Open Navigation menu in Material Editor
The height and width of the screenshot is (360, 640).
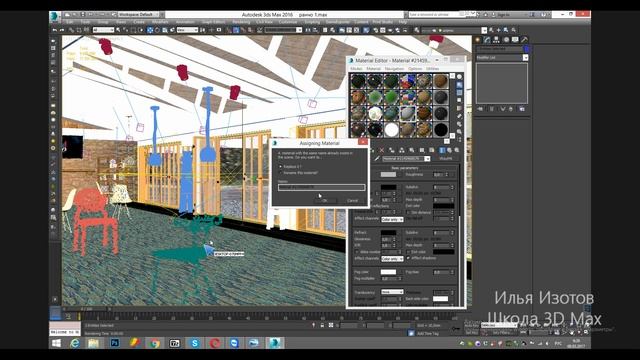tap(394, 69)
